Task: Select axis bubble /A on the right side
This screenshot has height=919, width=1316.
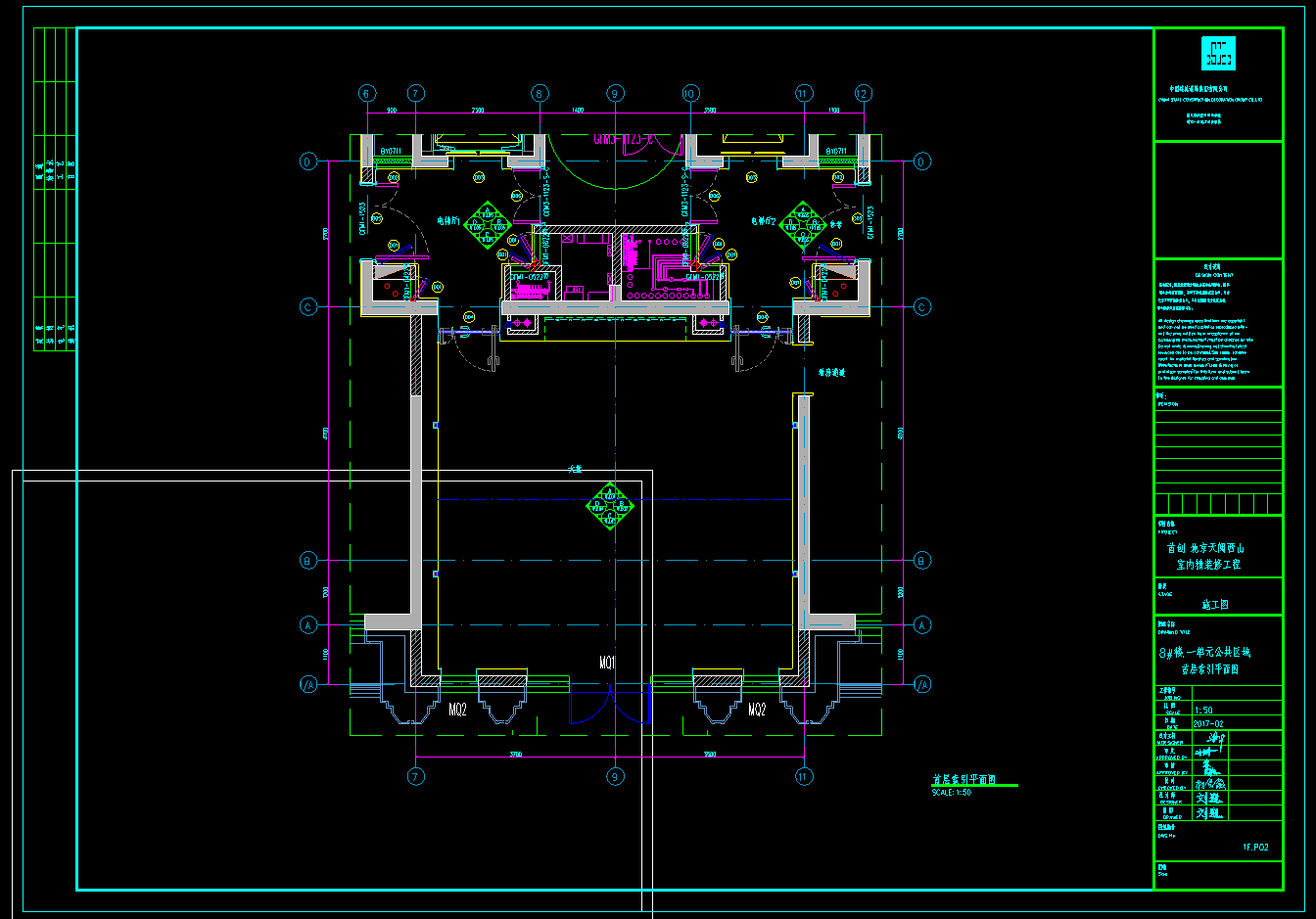Action: [922, 685]
